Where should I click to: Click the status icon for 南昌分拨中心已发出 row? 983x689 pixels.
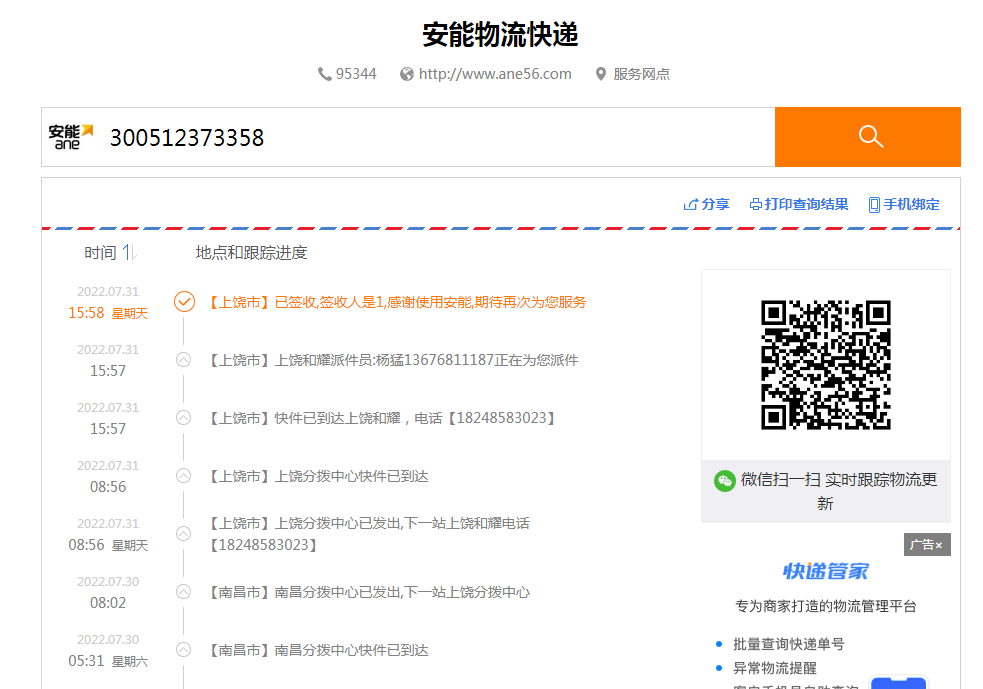[x=183, y=592]
